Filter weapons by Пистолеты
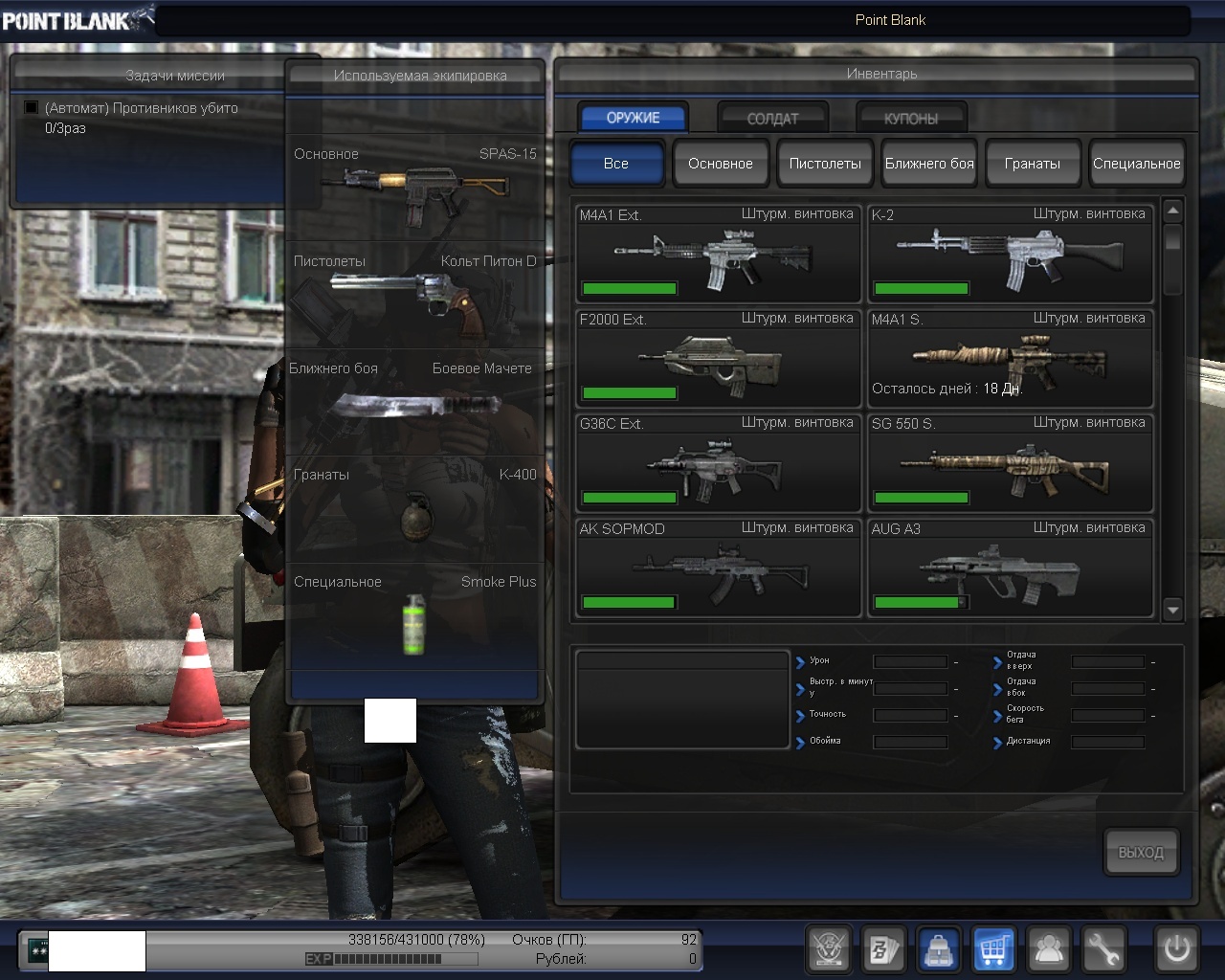This screenshot has width=1225, height=980. click(x=824, y=163)
